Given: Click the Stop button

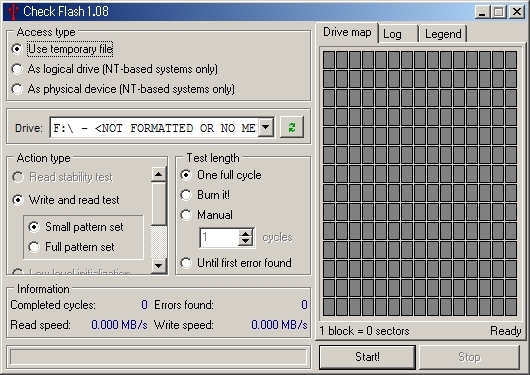Looking at the screenshot, I should point(469,357).
